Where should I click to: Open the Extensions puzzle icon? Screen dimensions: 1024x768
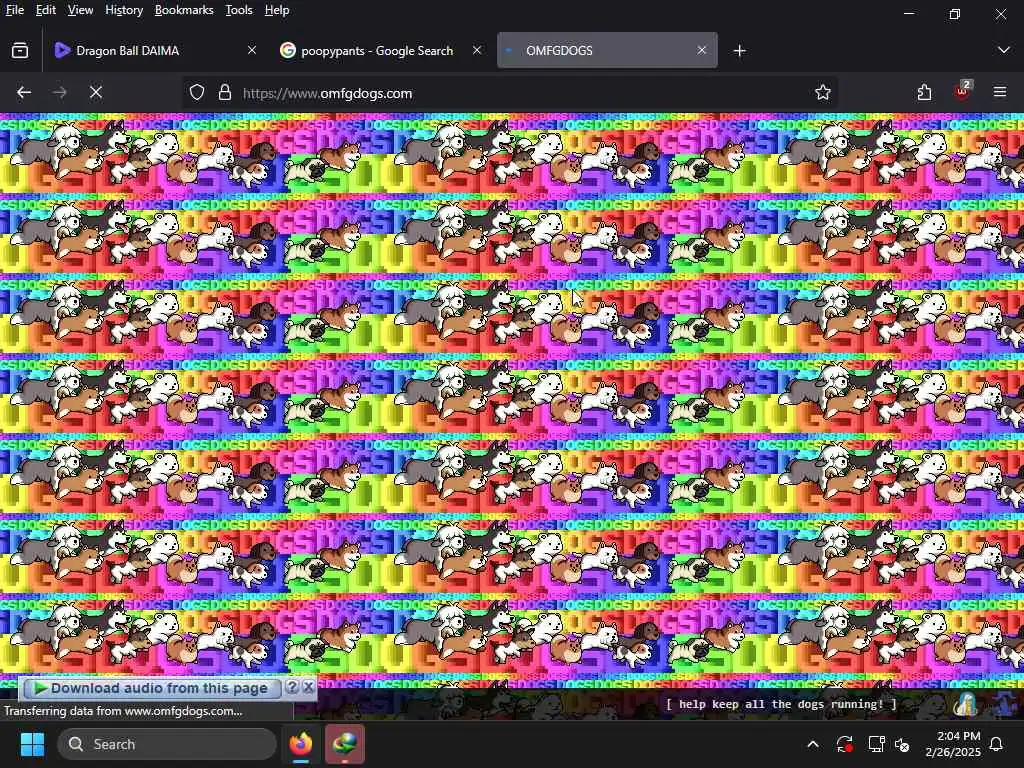tap(924, 93)
